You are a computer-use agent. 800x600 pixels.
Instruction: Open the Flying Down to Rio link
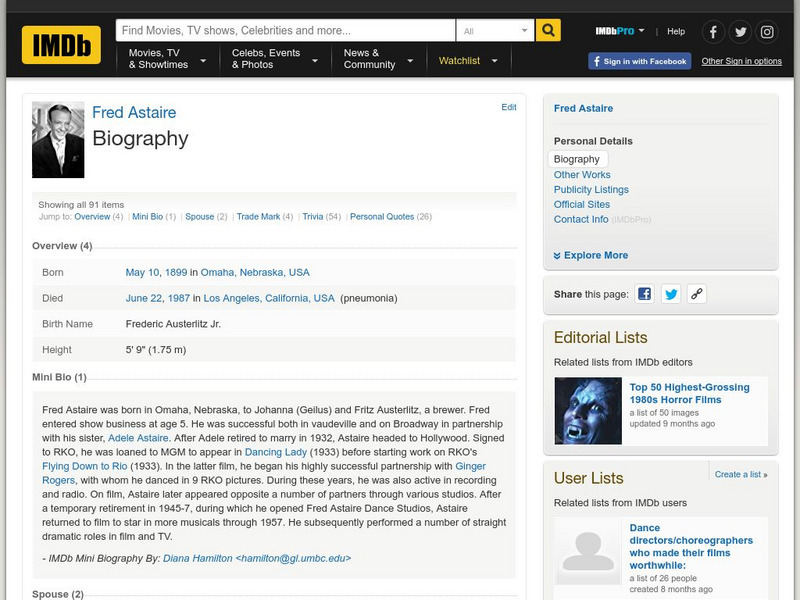[85, 466]
